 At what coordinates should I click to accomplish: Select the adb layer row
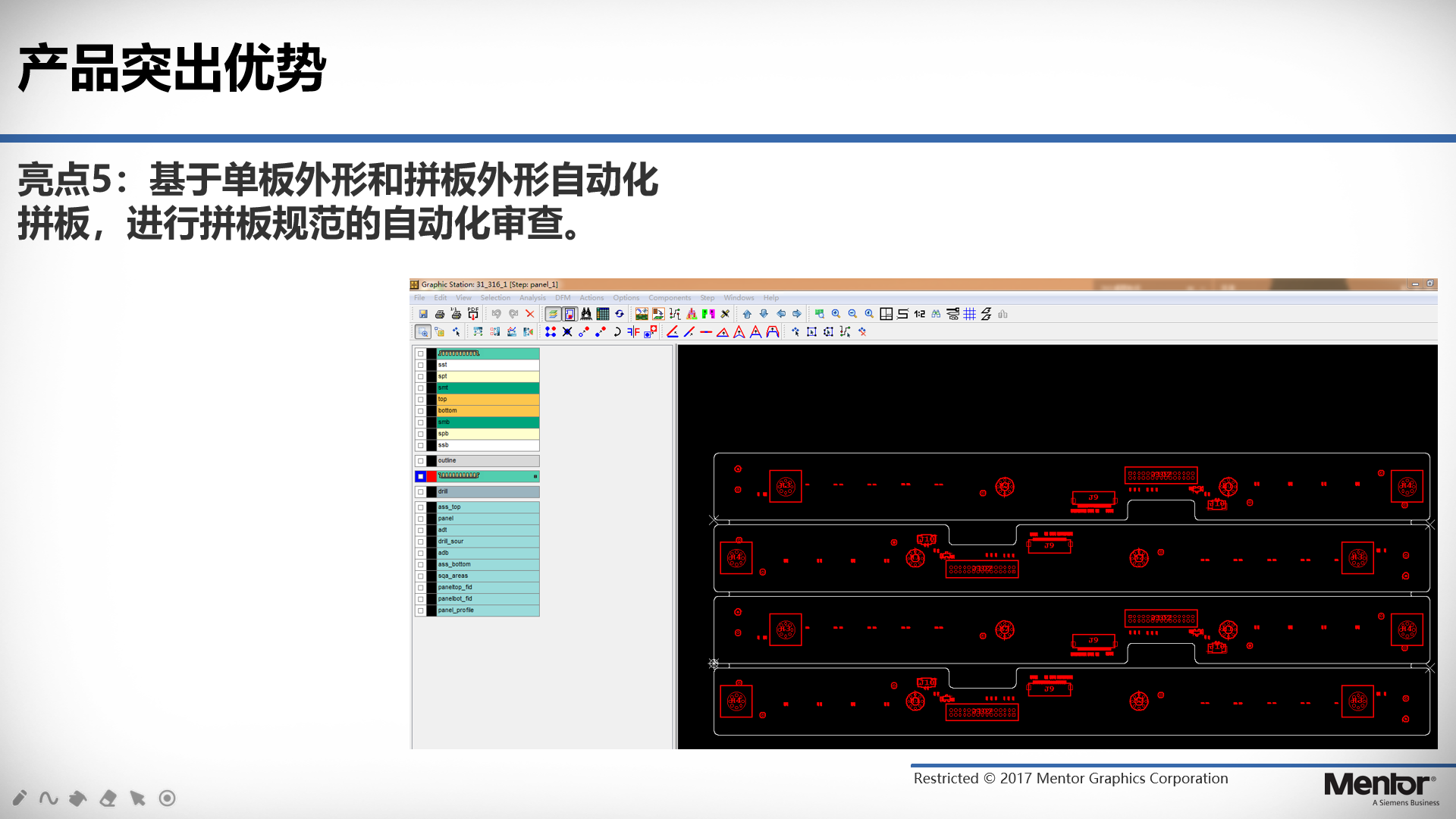488,553
